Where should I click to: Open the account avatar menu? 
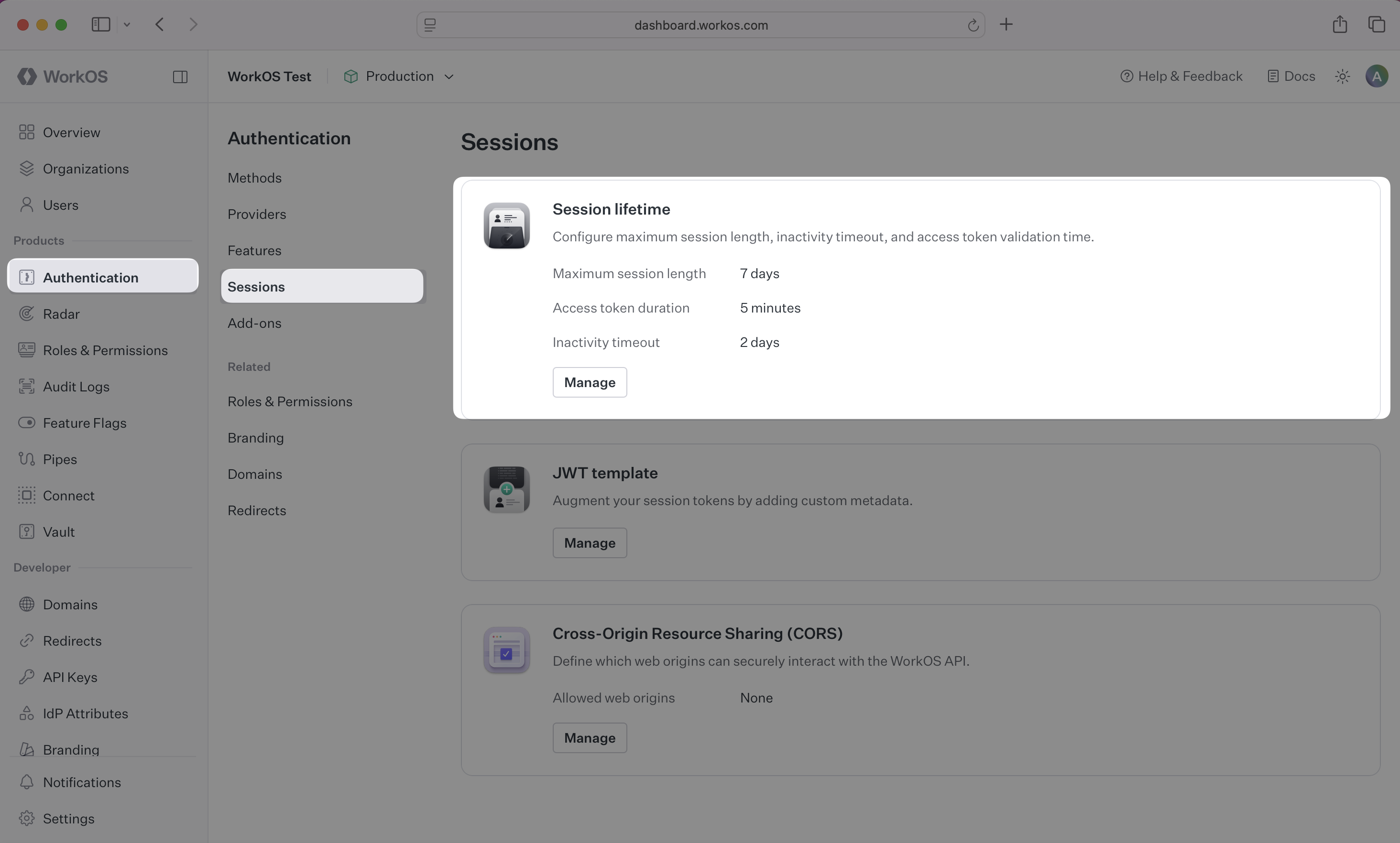point(1377,76)
